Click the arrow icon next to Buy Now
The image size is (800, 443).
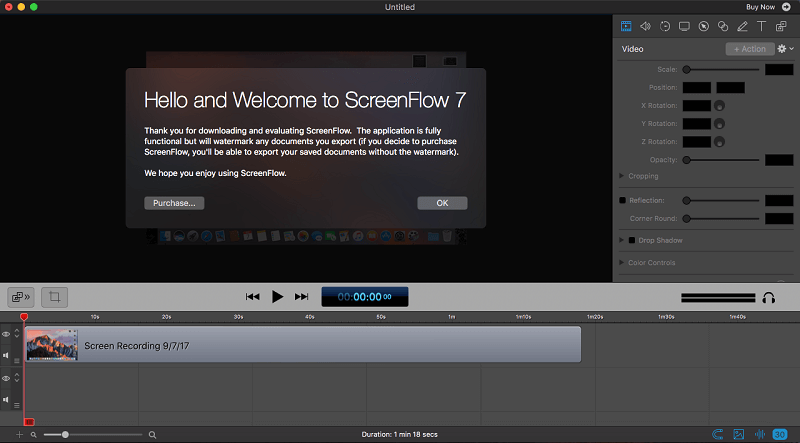[786, 7]
